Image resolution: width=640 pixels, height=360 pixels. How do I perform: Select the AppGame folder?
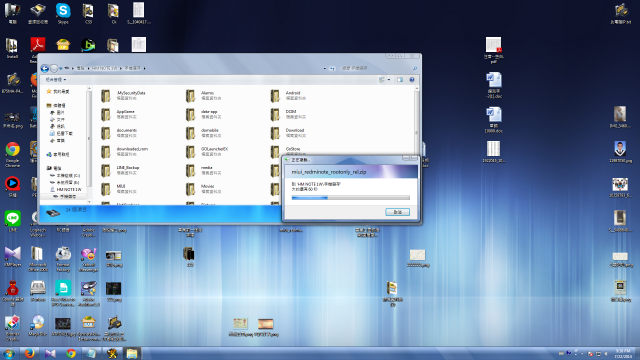tap(120, 114)
